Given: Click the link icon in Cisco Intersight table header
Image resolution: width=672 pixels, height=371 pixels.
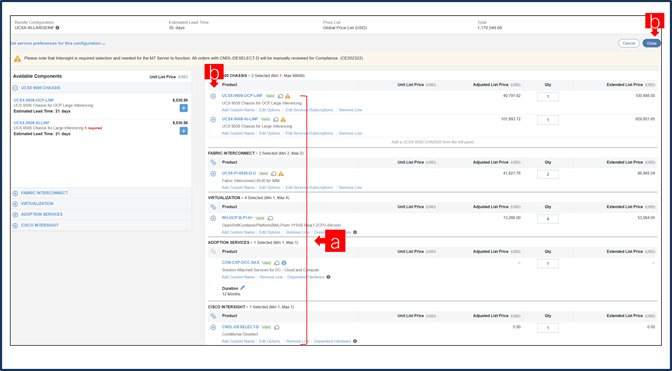Looking at the screenshot, I should tap(213, 316).
